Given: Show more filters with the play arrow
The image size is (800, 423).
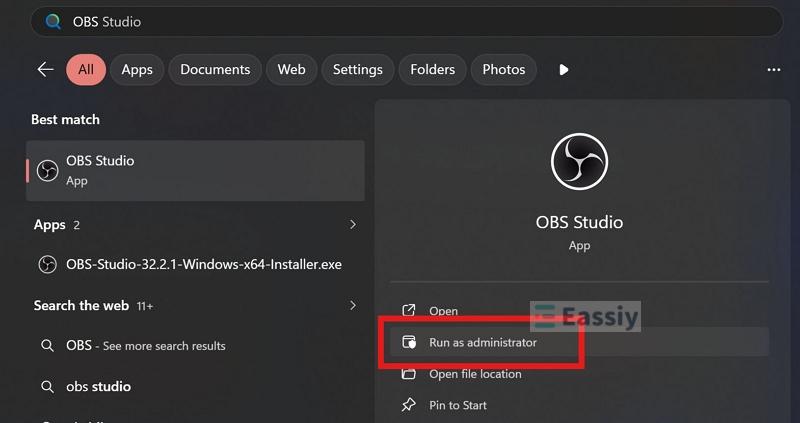Looking at the screenshot, I should [x=563, y=70].
